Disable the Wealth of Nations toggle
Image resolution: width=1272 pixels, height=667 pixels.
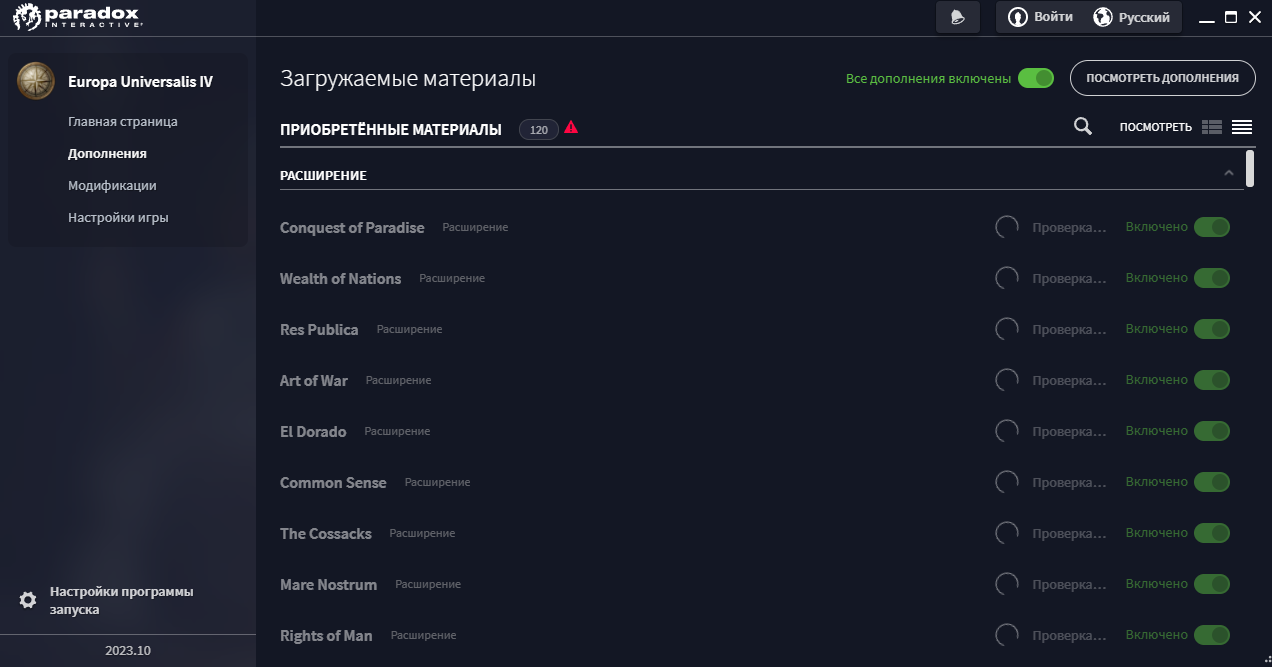point(1212,278)
